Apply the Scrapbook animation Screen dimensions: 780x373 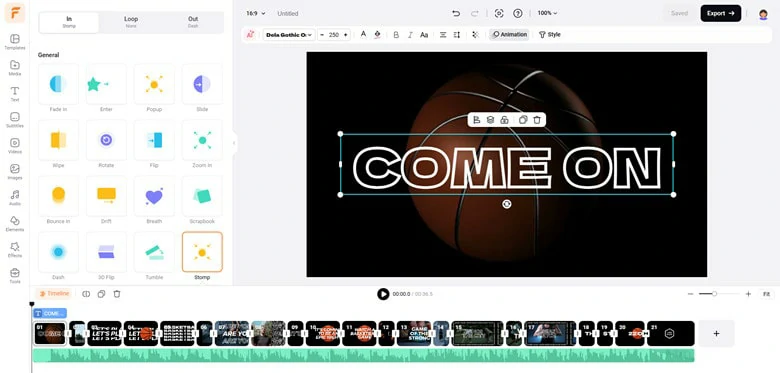click(x=202, y=196)
